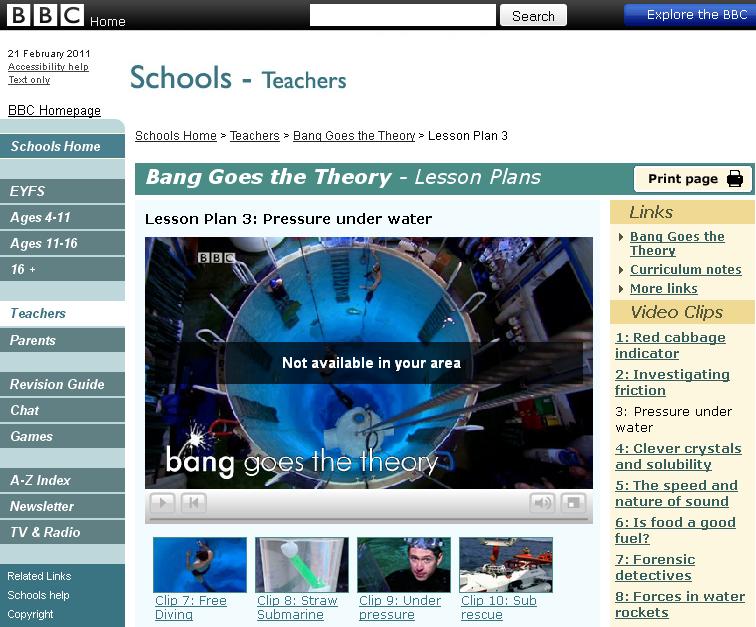Open the Clip 7: Free Diving text link
The height and width of the screenshot is (627, 756).
point(191,608)
